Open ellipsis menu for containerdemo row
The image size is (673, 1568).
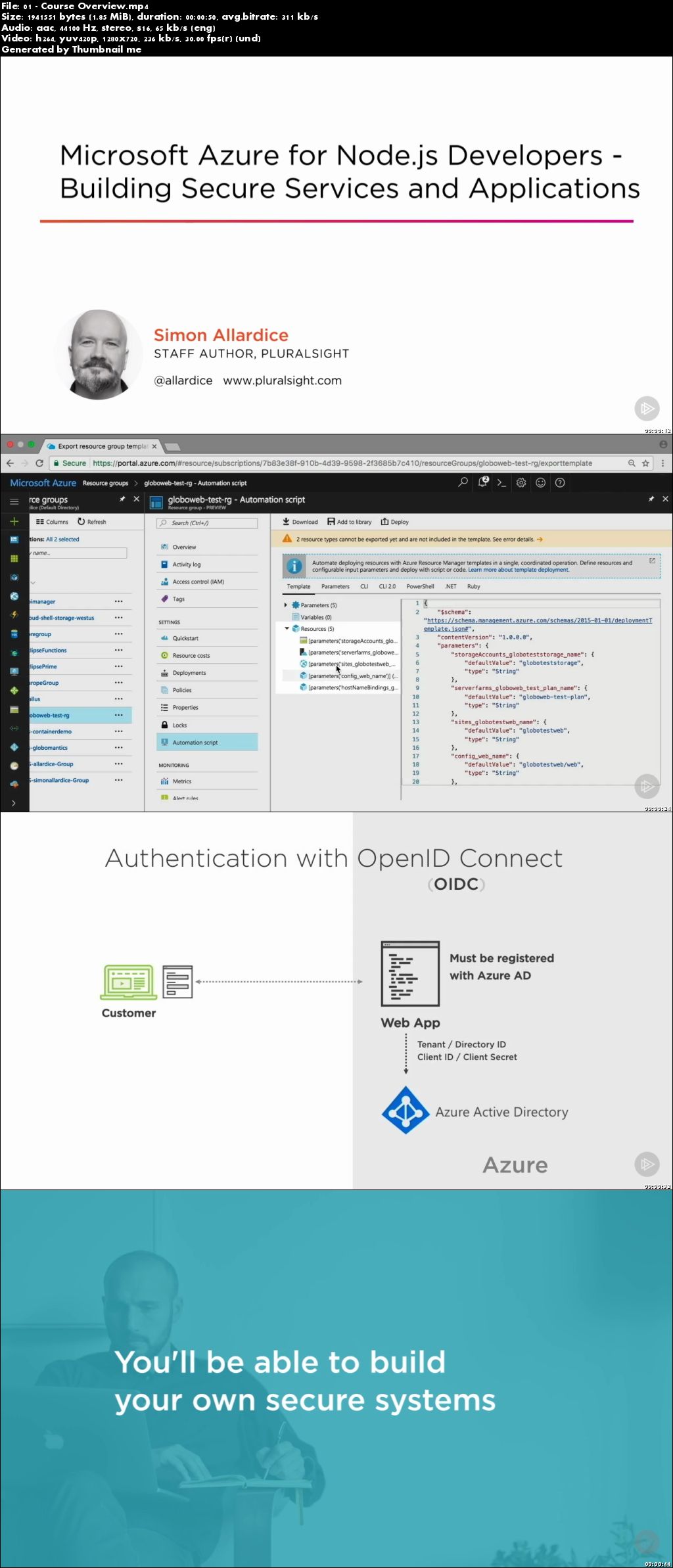118,731
